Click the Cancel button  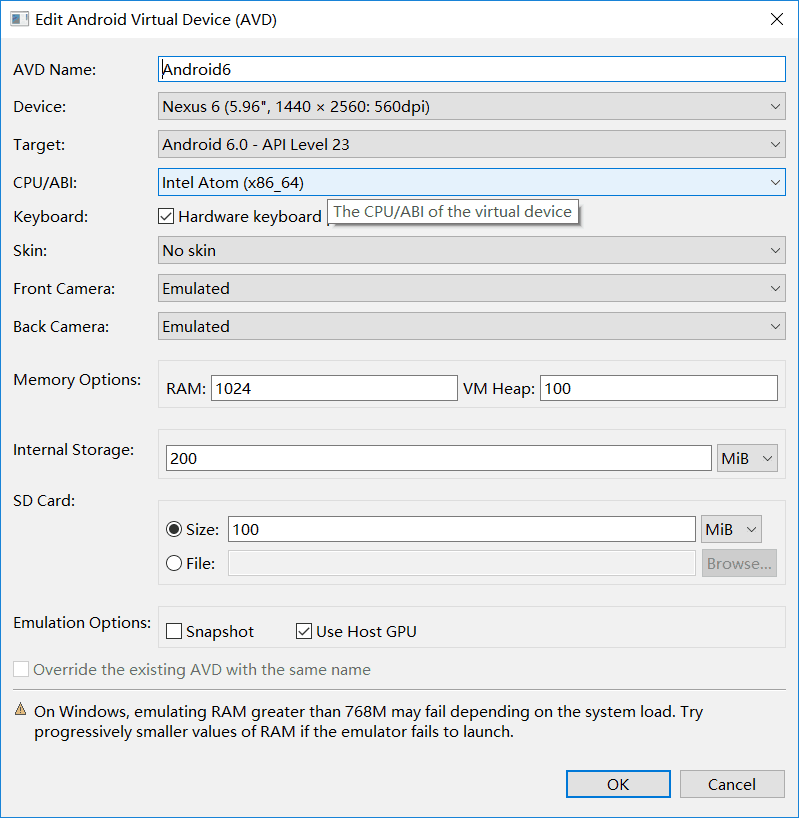click(x=732, y=784)
